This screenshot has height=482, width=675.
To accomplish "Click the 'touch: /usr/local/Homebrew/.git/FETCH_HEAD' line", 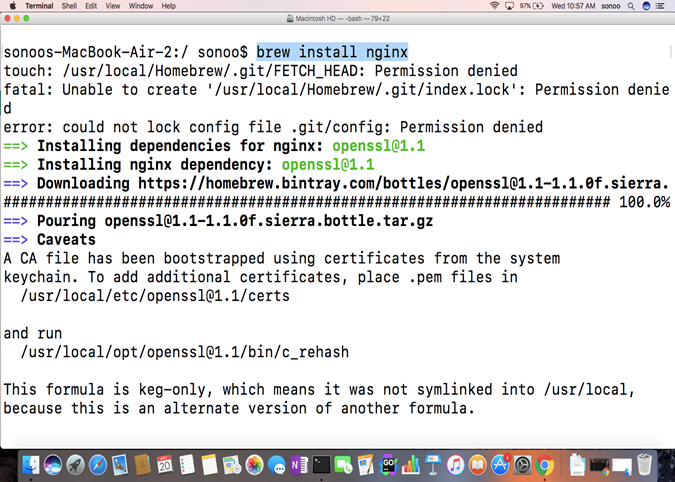I will [260, 71].
